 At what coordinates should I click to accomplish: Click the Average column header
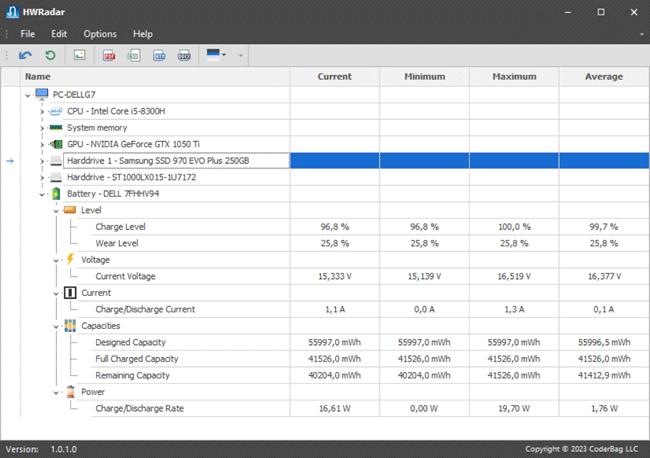(x=603, y=76)
